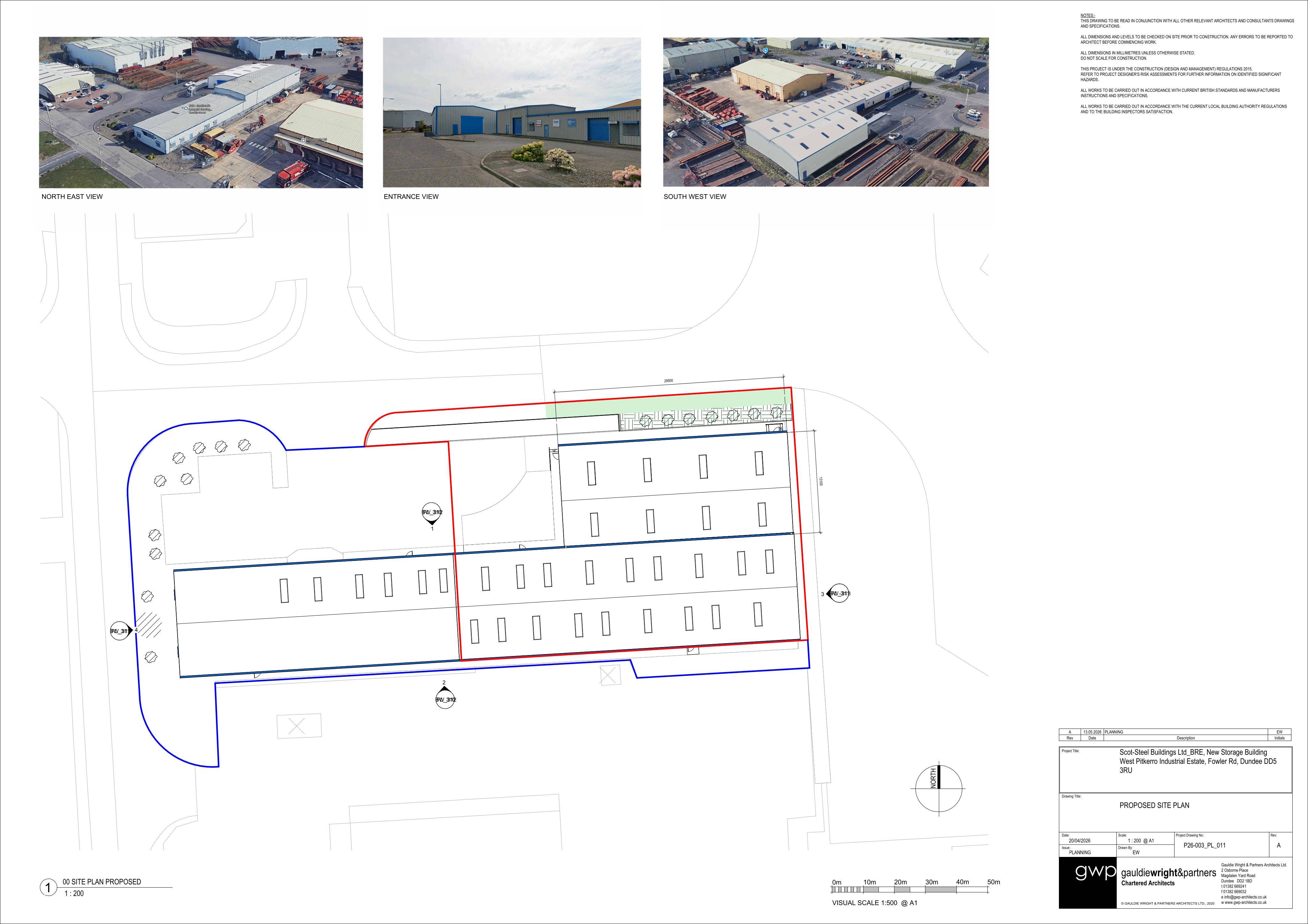Click the circled view number 1 symbol
The image size is (1308, 924).
click(x=48, y=887)
